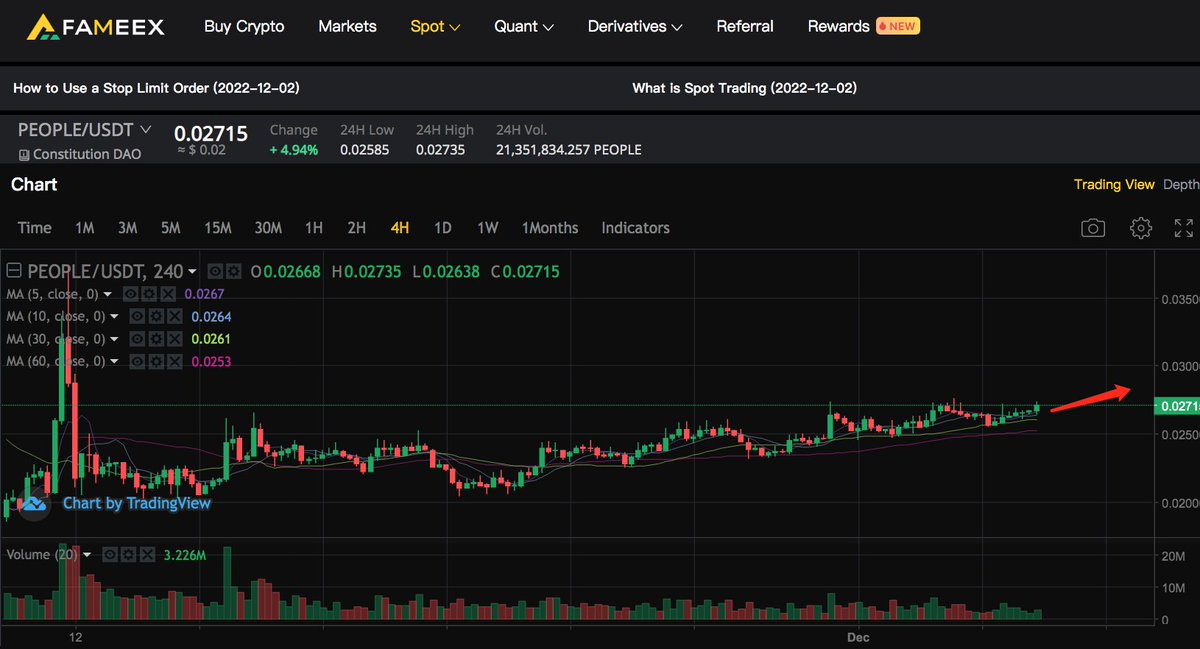Click the green current price label 0.0271
1200x649 pixels.
[1177, 405]
